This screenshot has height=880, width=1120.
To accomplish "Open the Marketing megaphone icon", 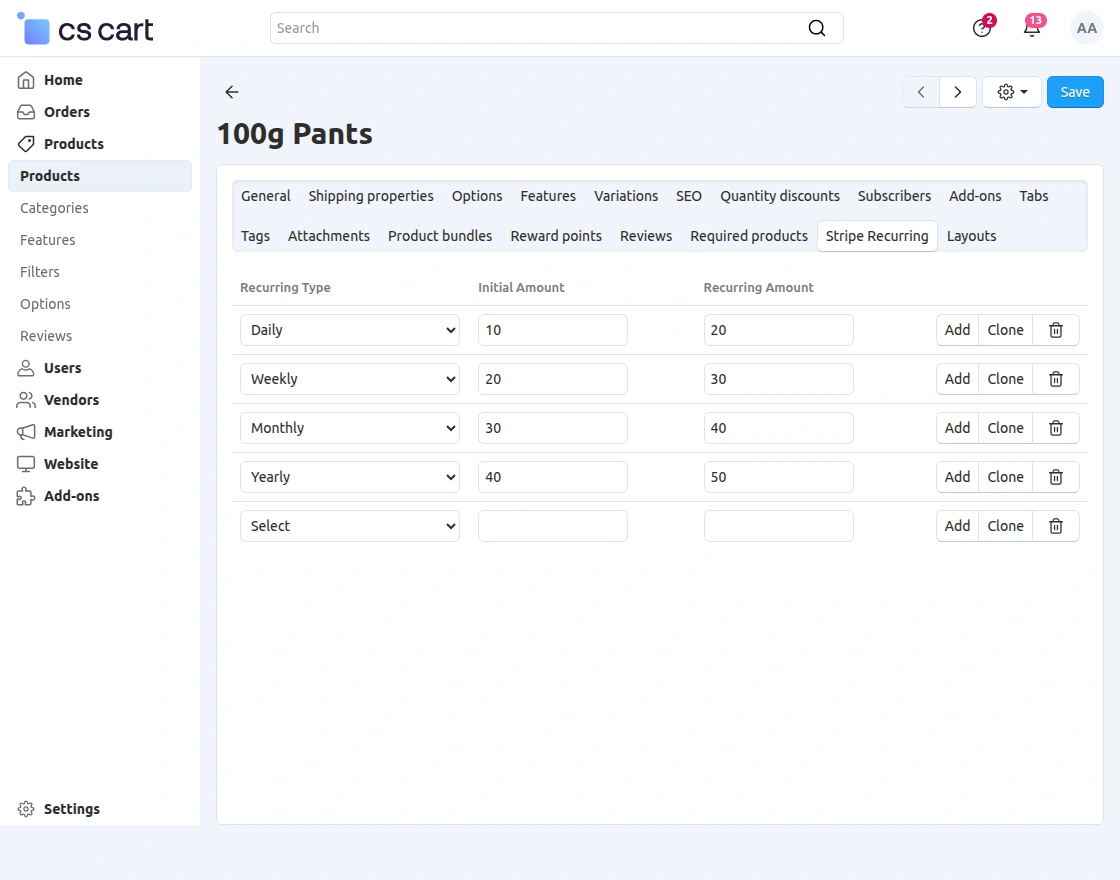I will 26,431.
